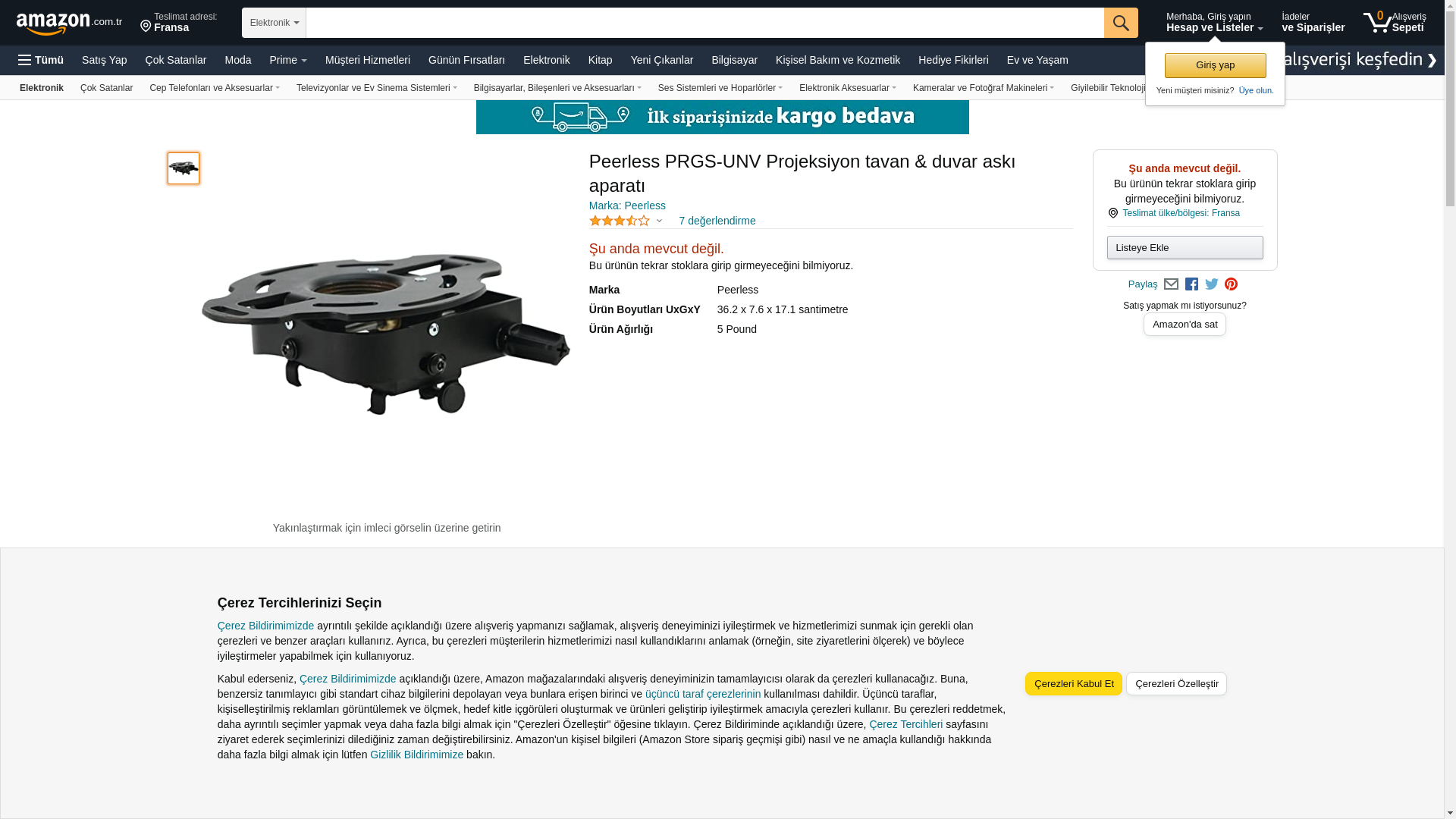Select the Kitap navigation item
The height and width of the screenshot is (819, 1456).
(x=600, y=60)
